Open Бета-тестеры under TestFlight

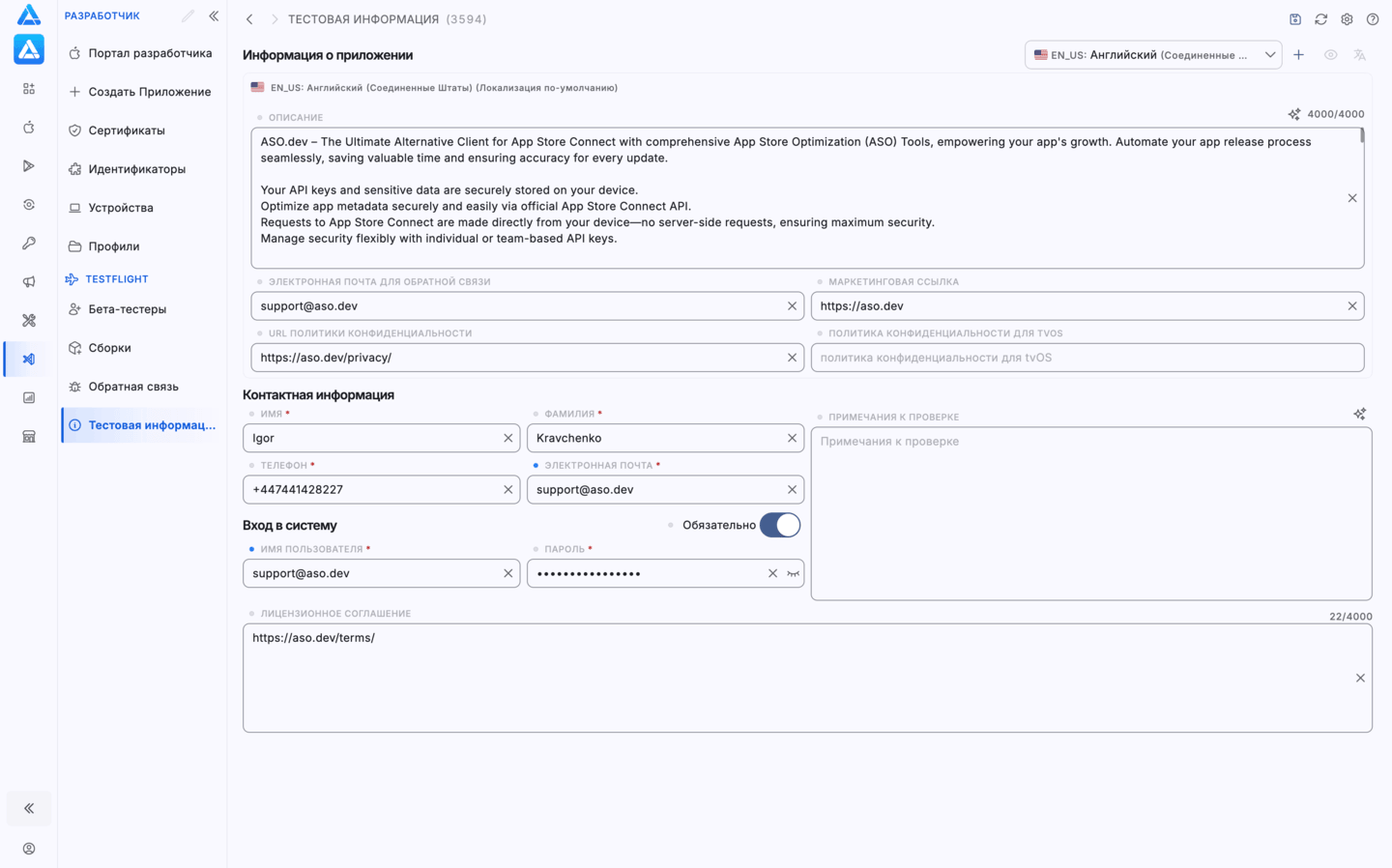point(142,309)
